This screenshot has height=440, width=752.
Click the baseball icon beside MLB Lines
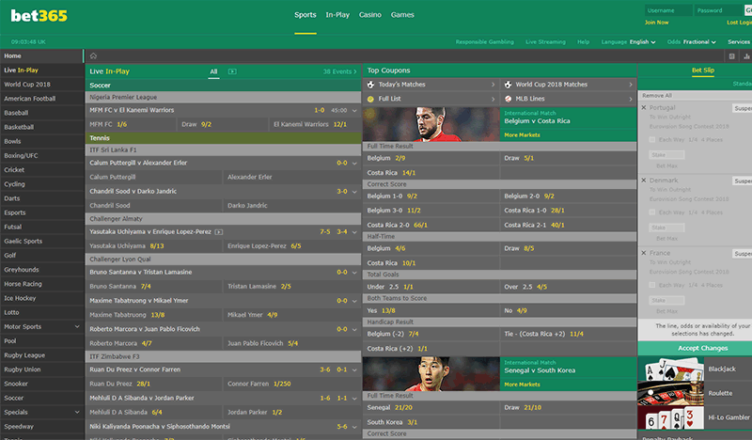click(x=508, y=99)
